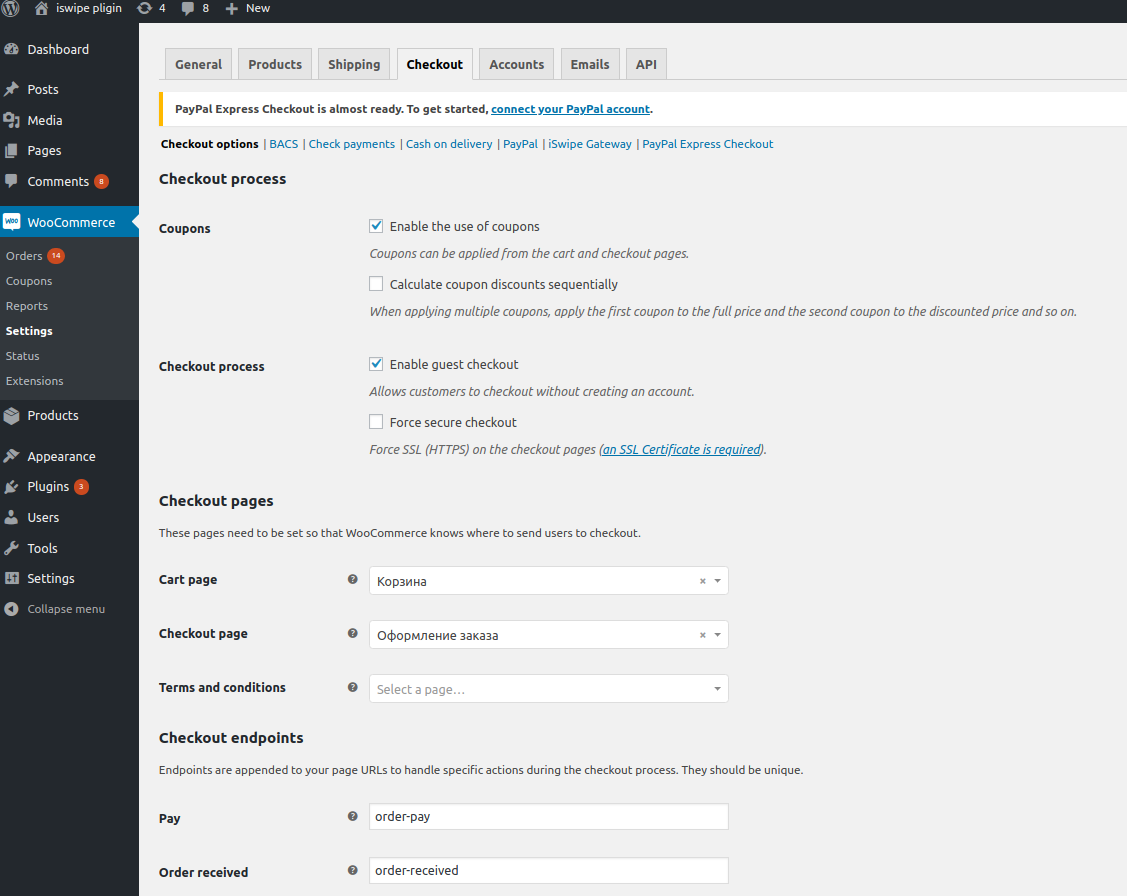Click help tip icon for Pay endpoint

(352, 816)
